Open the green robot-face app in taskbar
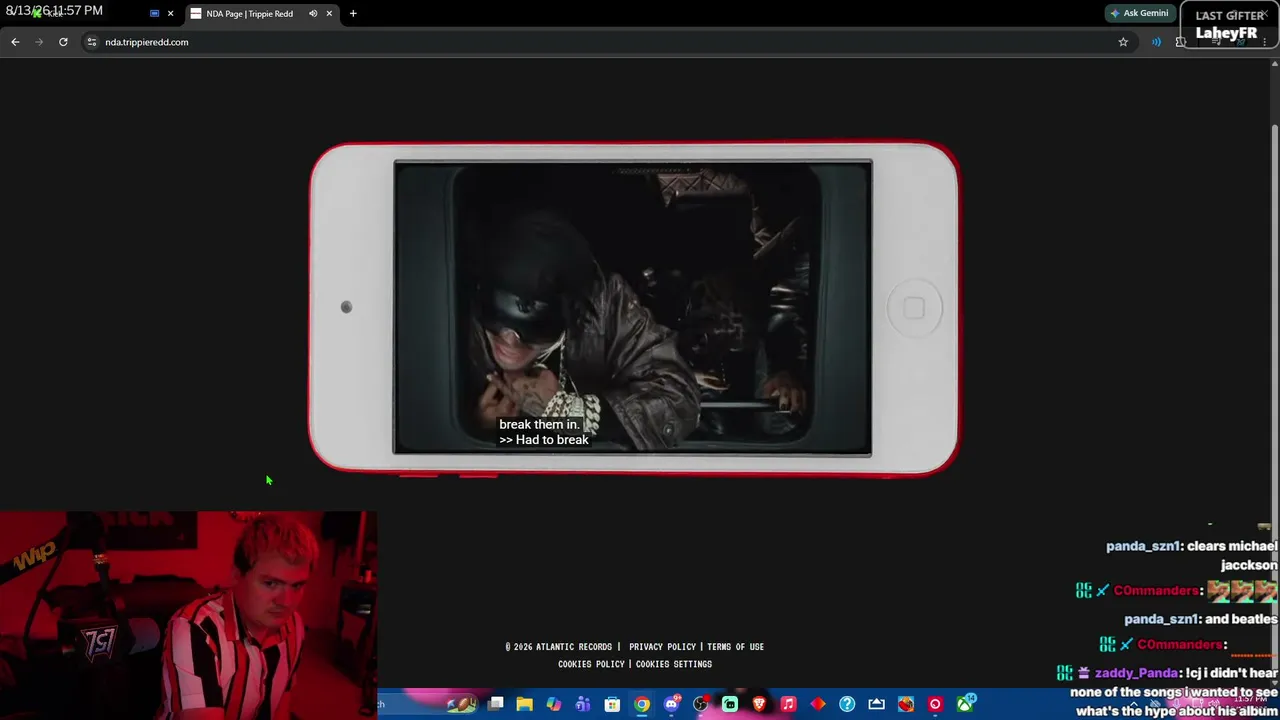 730,704
